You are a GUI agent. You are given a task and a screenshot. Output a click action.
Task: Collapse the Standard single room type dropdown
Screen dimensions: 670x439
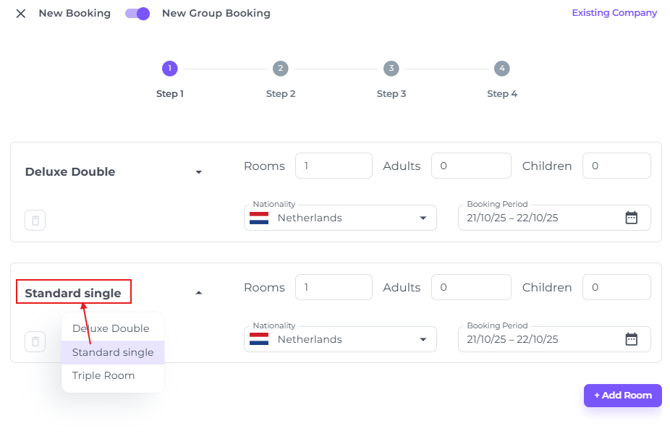(198, 293)
